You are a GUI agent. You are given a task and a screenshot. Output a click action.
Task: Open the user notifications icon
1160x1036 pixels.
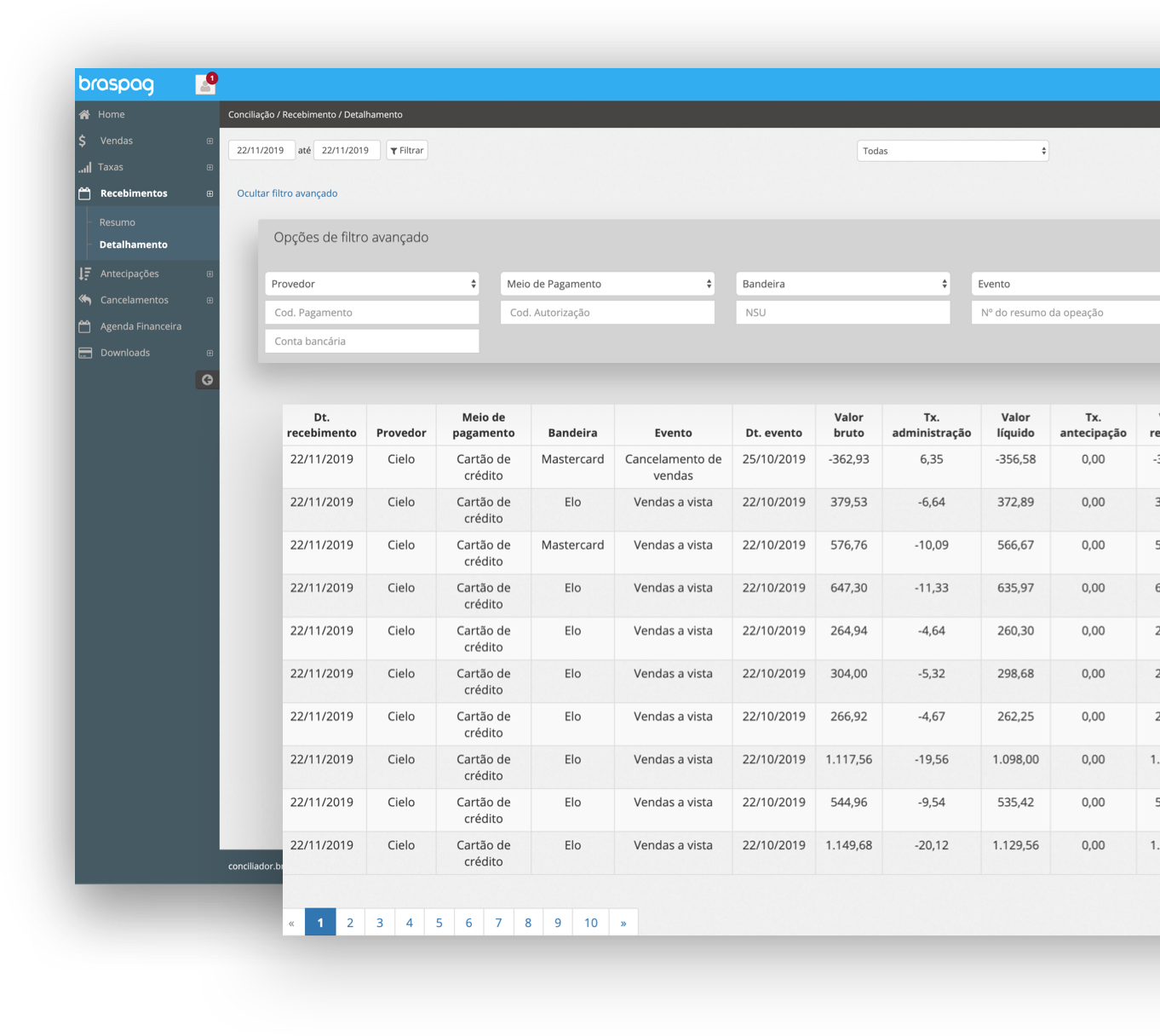tap(205, 83)
